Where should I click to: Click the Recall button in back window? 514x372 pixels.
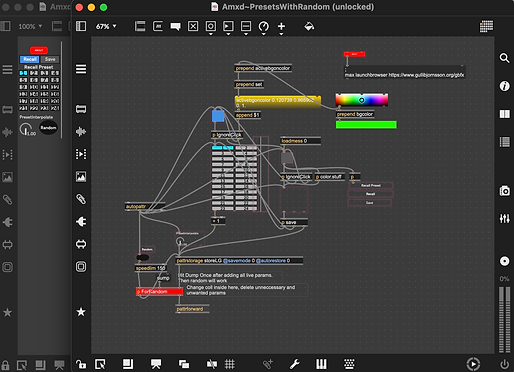[30, 59]
